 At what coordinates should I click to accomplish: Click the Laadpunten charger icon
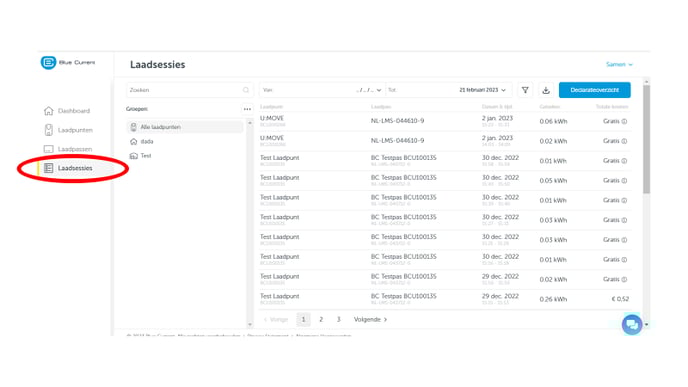tap(49, 130)
